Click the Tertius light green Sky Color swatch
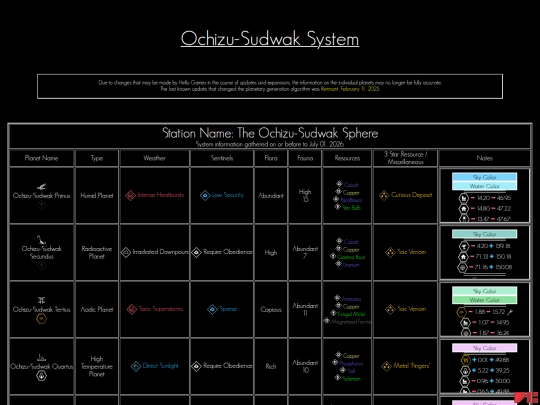This screenshot has width=540, height=405. point(485,291)
